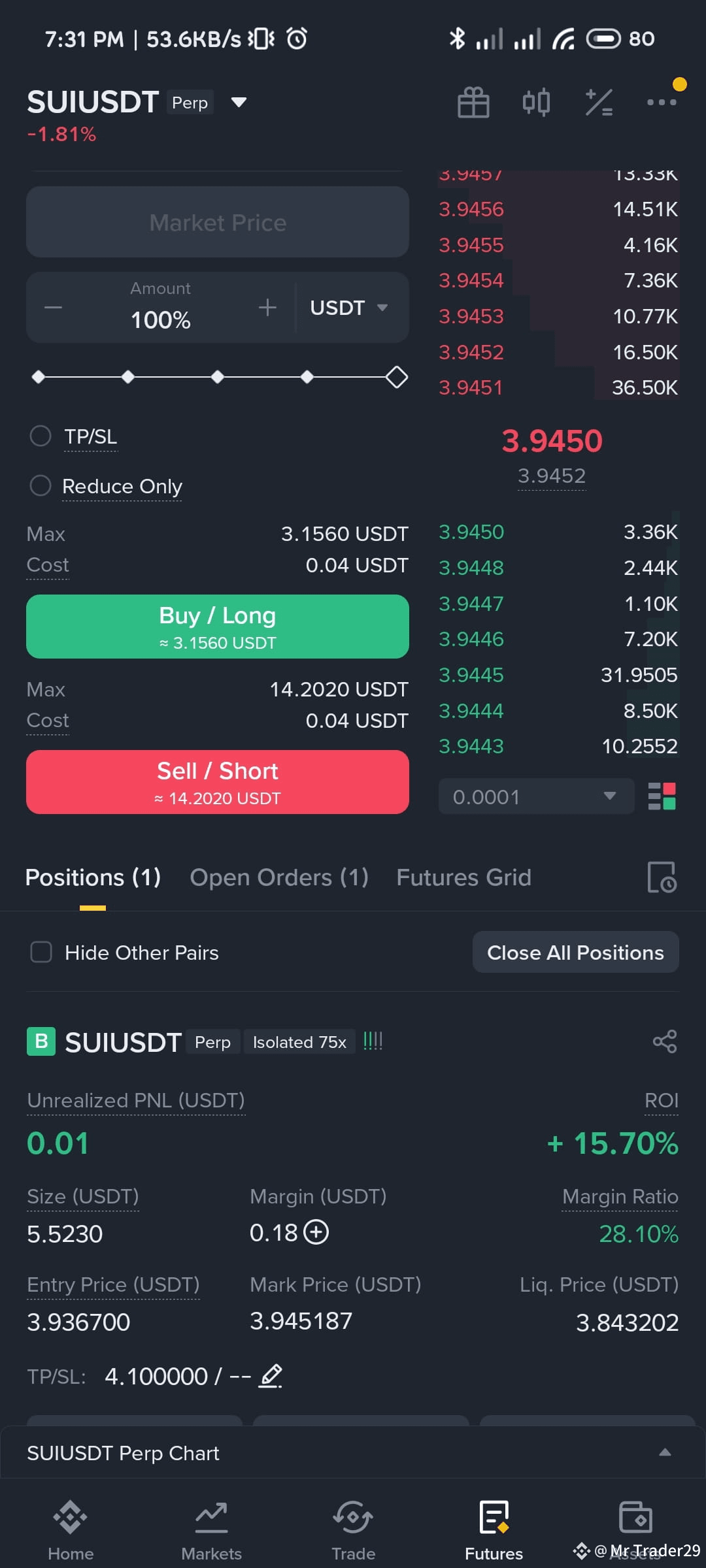Share the SUIUSDT position

665,1041
